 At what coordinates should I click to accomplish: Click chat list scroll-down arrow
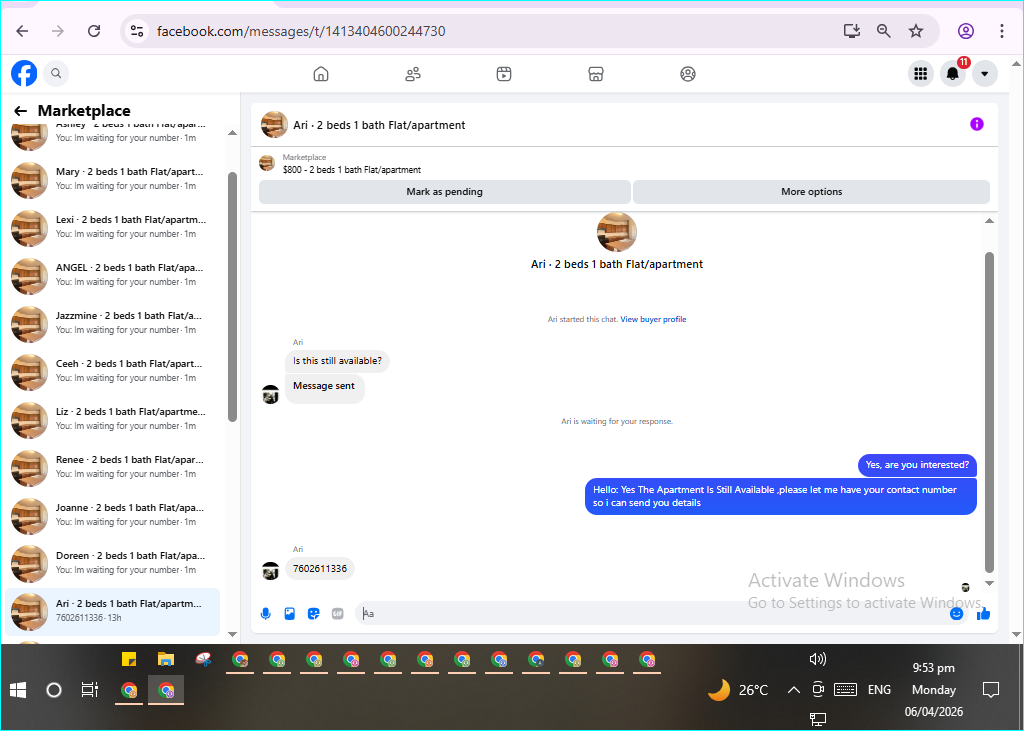[x=232, y=634]
